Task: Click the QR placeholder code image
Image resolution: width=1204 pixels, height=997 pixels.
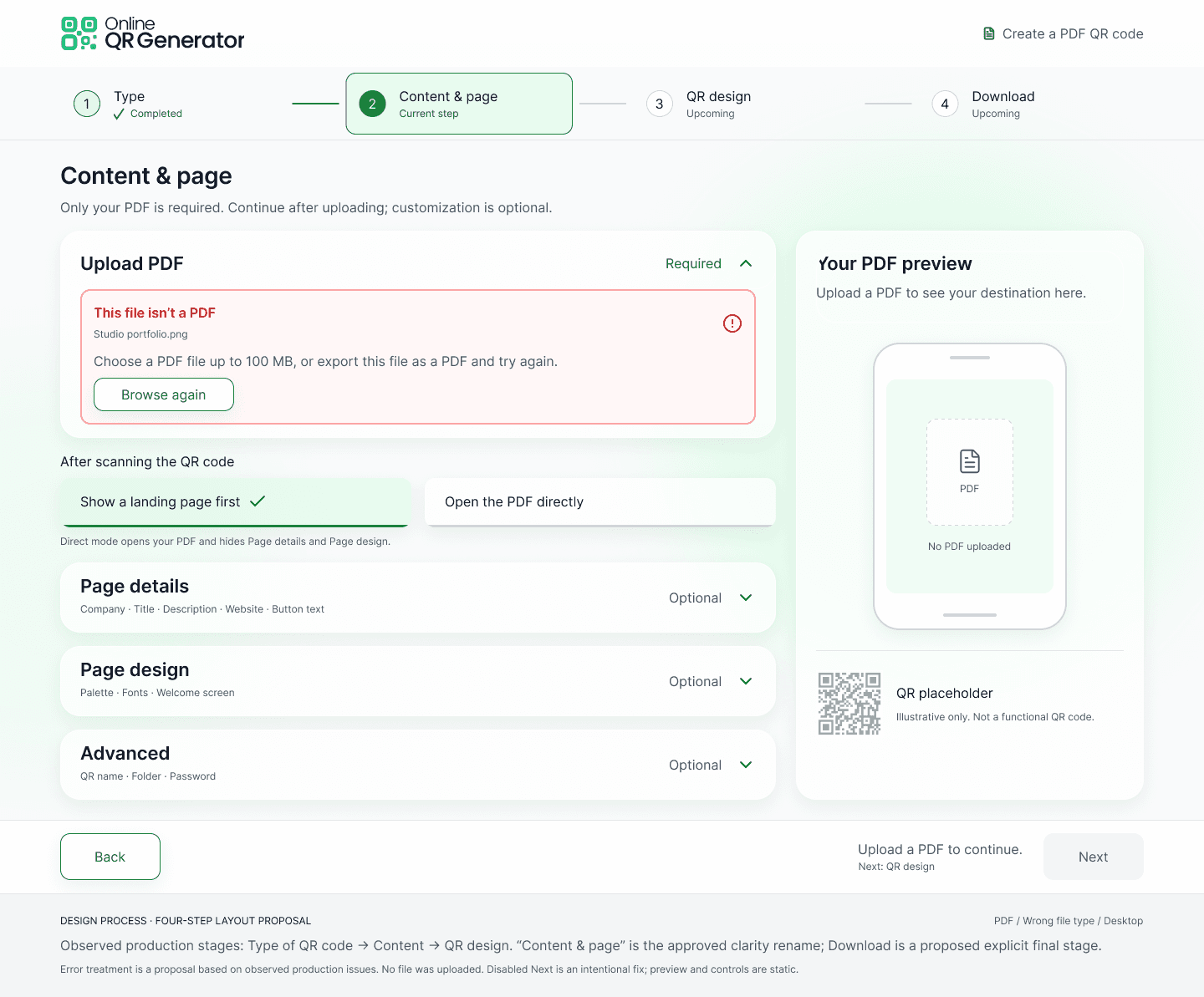Action: click(849, 704)
